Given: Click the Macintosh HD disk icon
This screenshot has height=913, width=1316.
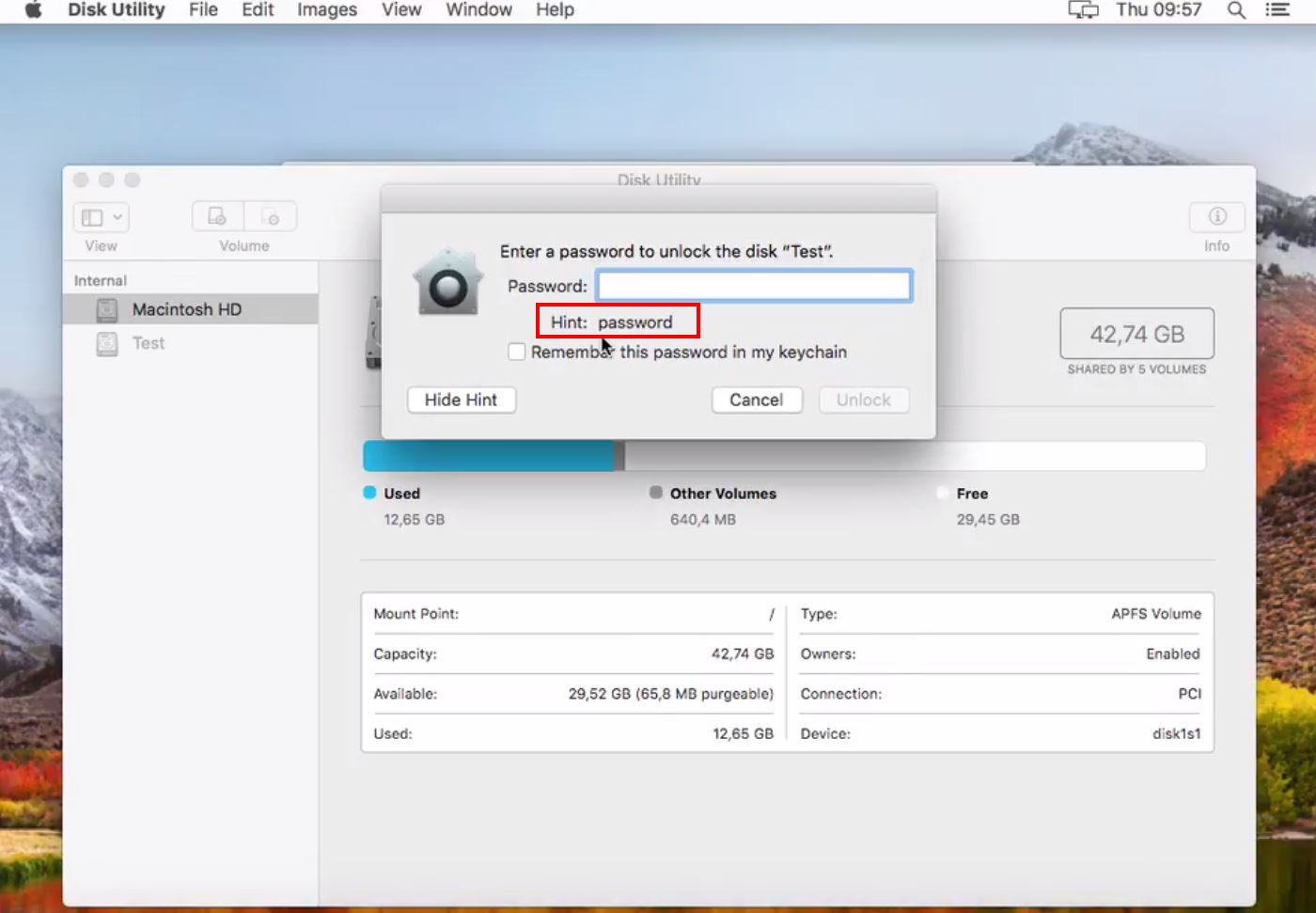Looking at the screenshot, I should coord(107,309).
